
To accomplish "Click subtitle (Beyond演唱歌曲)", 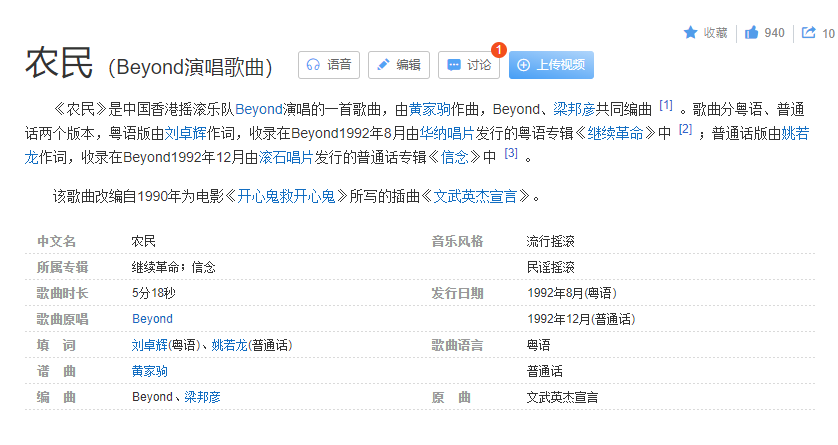I will point(190,68).
